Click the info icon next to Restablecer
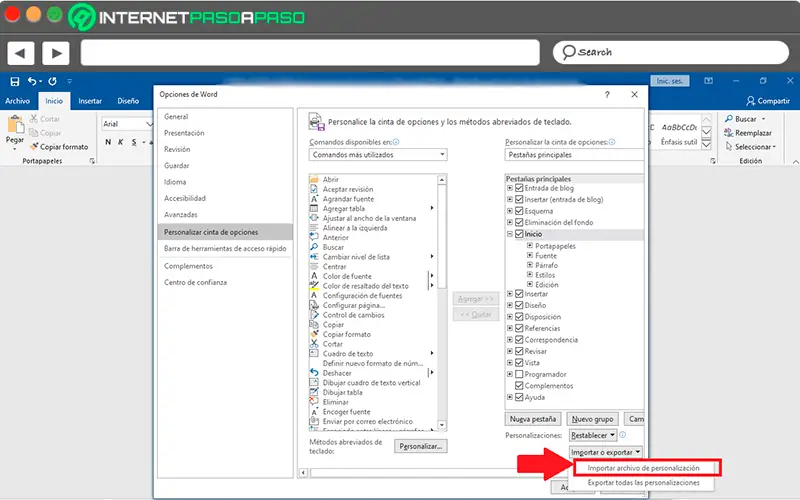Viewport: 800px width, 500px height. click(622, 435)
